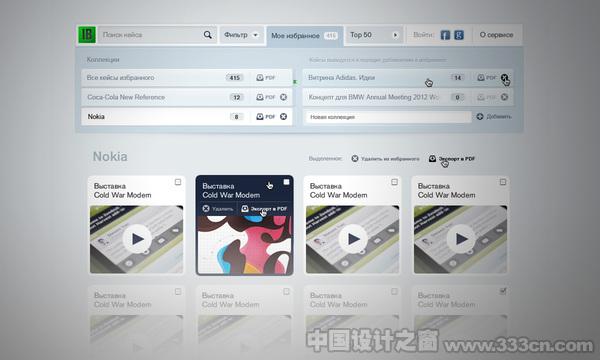Export the Nokia collection PDF icon
600x360 pixels.
coord(265,117)
